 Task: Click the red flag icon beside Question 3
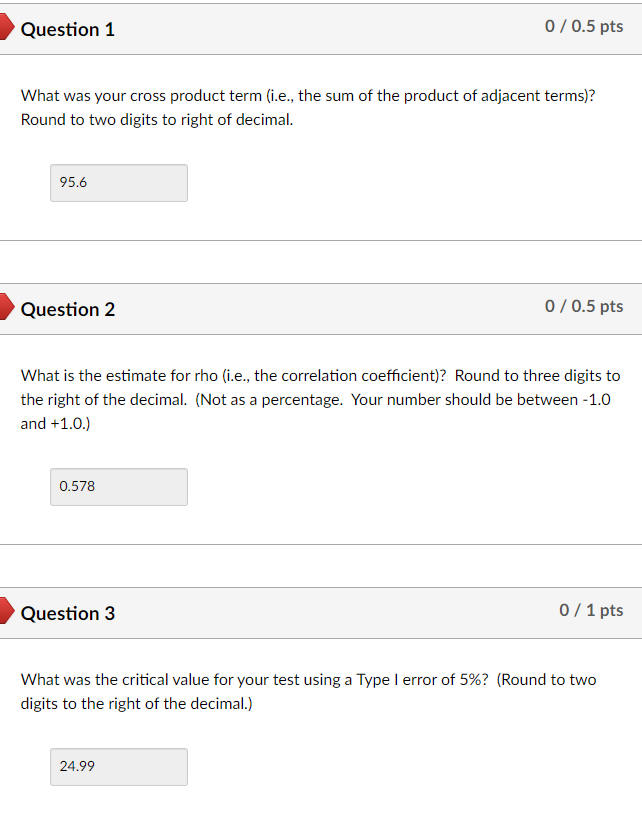pyautogui.click(x=6, y=614)
